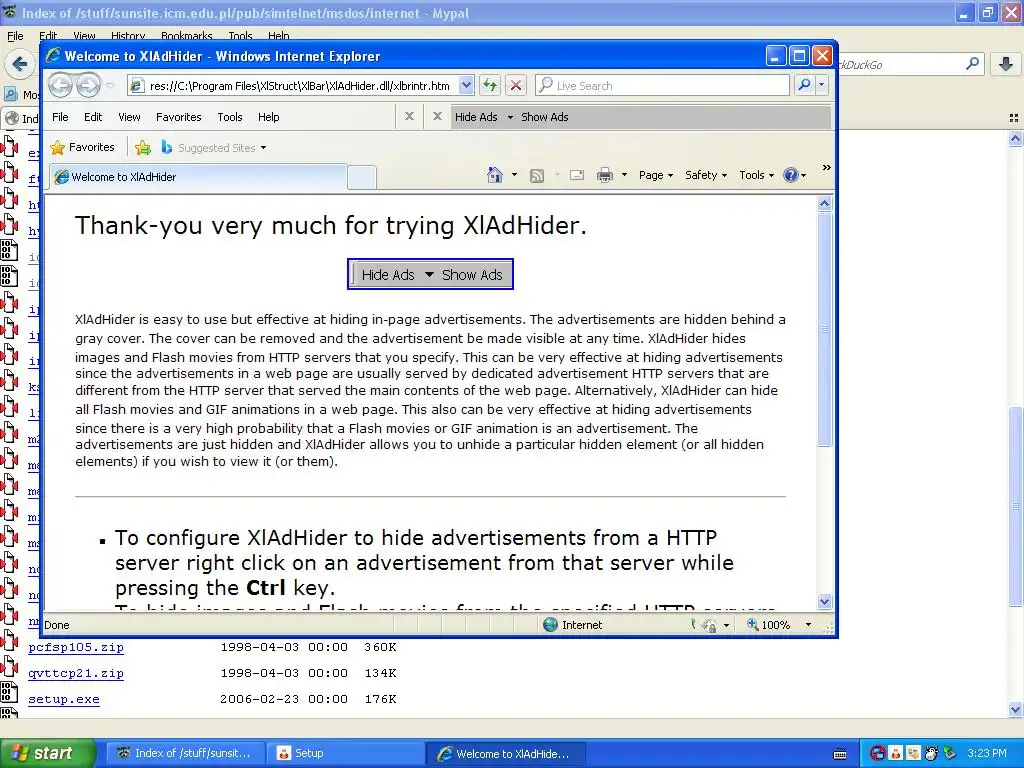The image size is (1024, 768).
Task: Open the address bar URL dropdown
Action: (466, 85)
